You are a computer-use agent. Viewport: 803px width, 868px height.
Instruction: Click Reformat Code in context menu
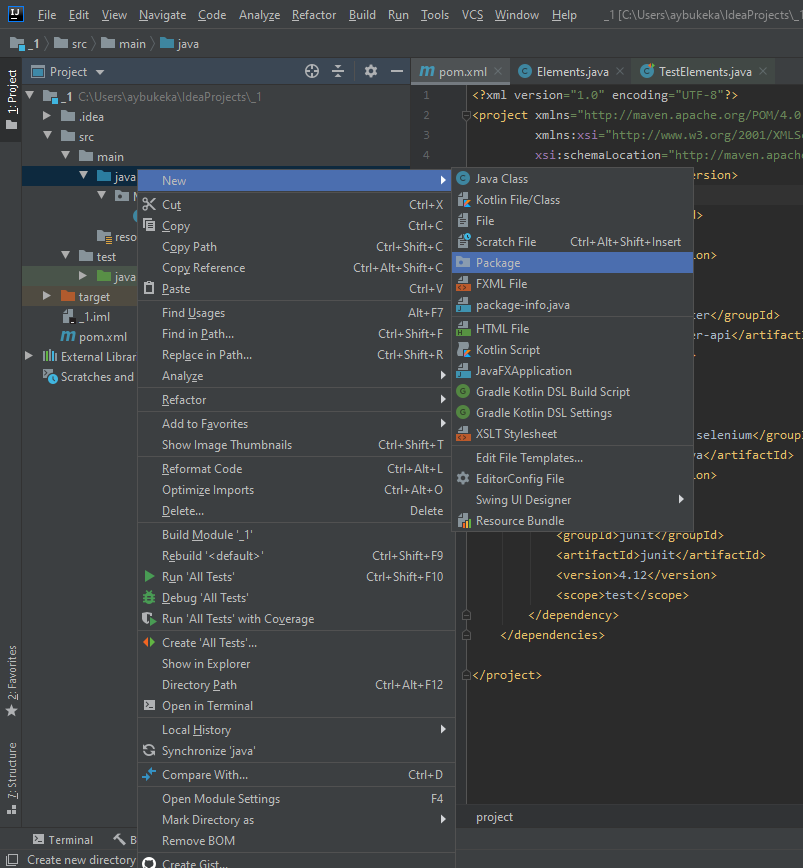click(296, 469)
